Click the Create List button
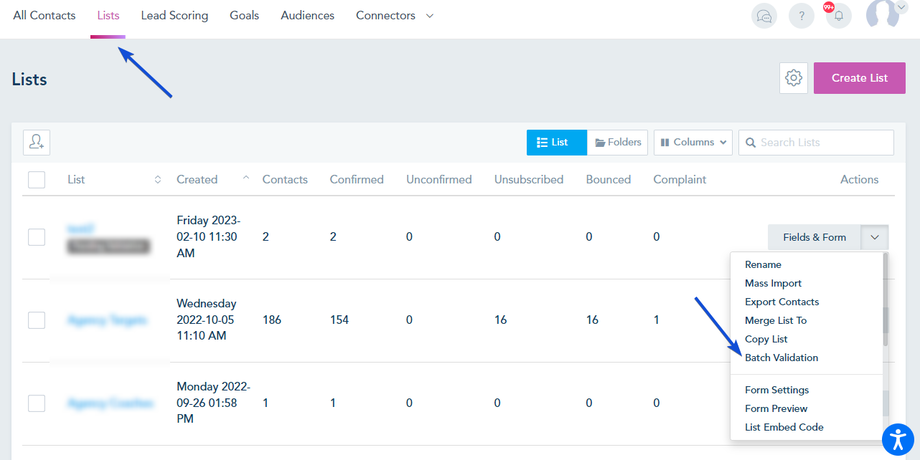920x460 pixels. [859, 78]
